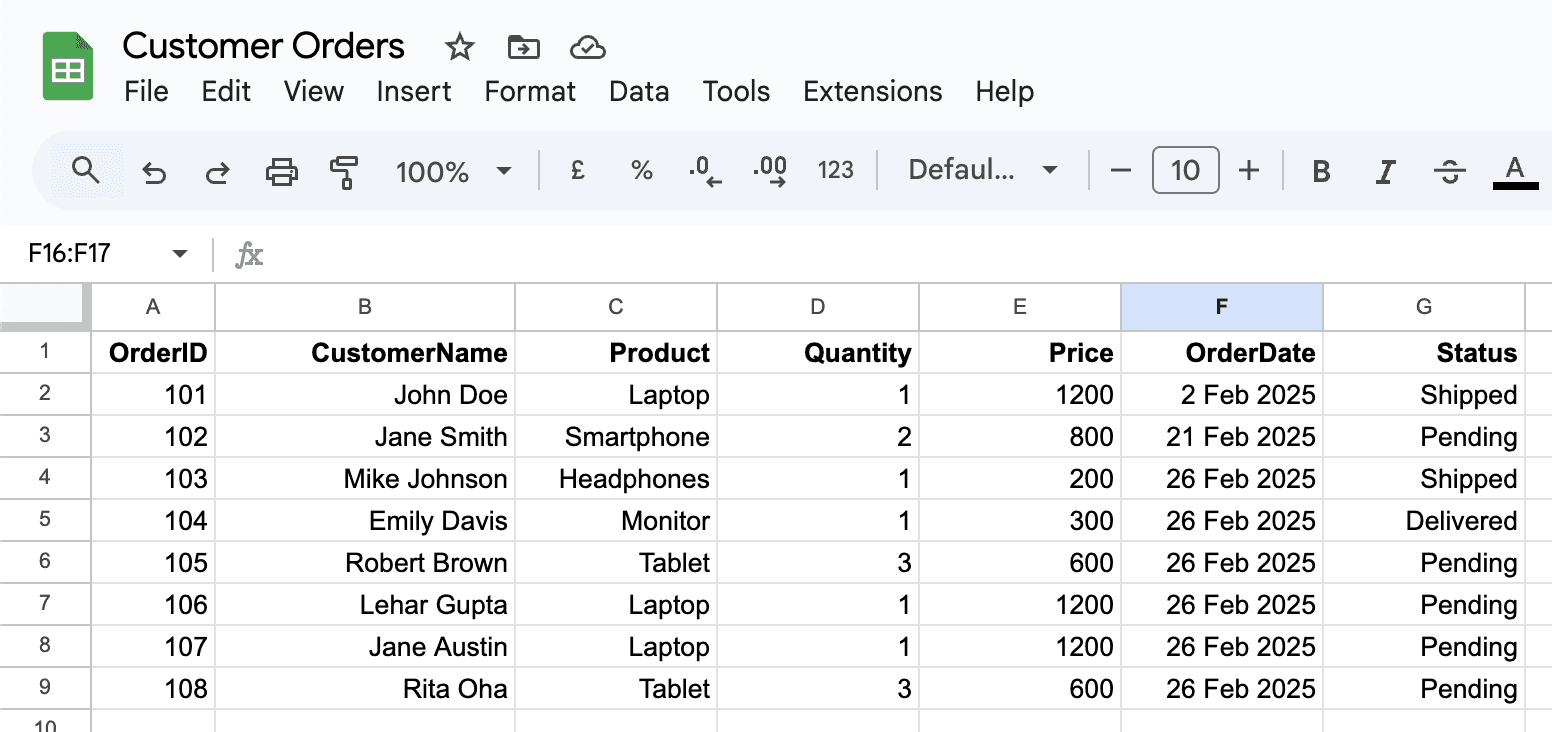Image resolution: width=1552 pixels, height=732 pixels.
Task: Decrease decimal places
Action: (705, 172)
